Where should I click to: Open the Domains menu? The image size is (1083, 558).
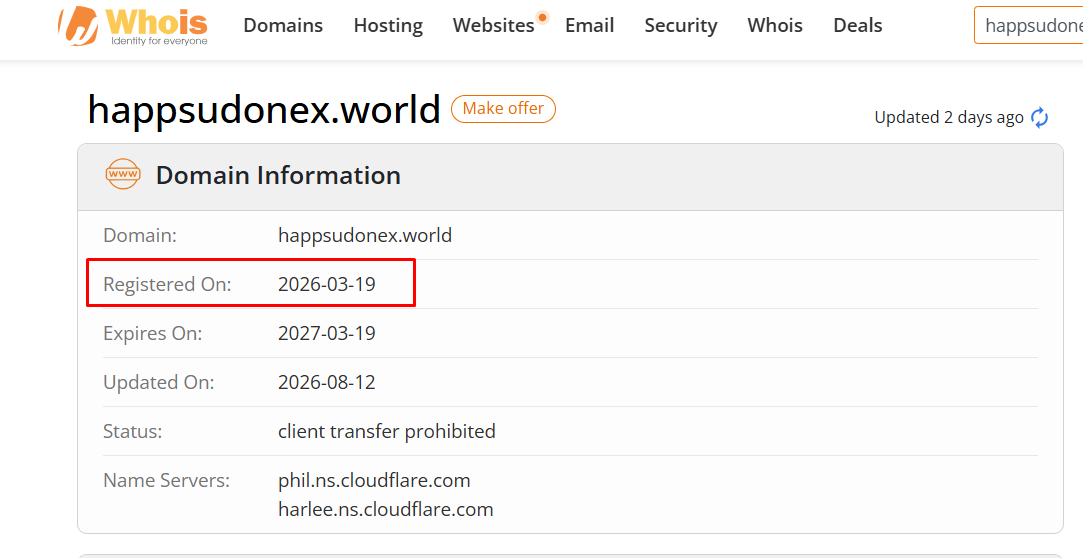point(283,26)
